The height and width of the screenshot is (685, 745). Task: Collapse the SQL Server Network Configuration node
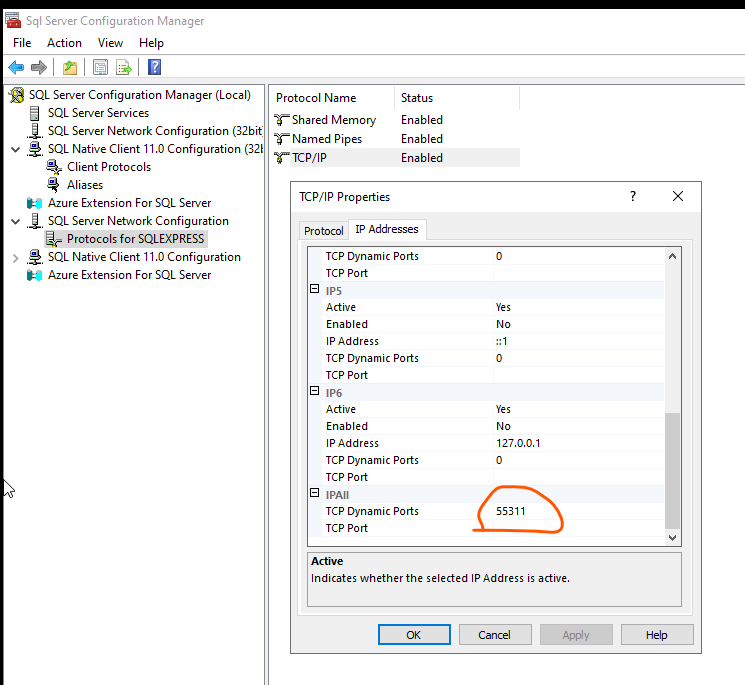(x=16, y=221)
